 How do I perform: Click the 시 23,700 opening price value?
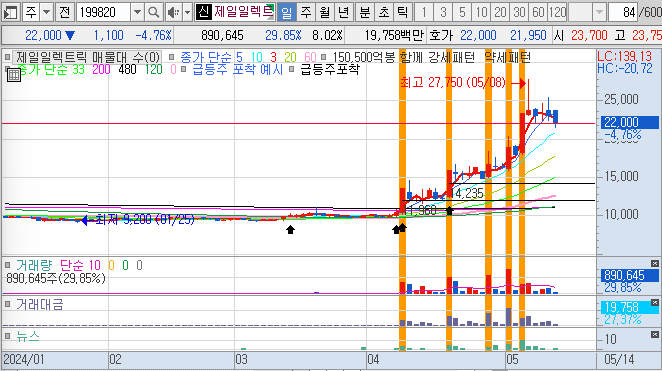[x=589, y=35]
